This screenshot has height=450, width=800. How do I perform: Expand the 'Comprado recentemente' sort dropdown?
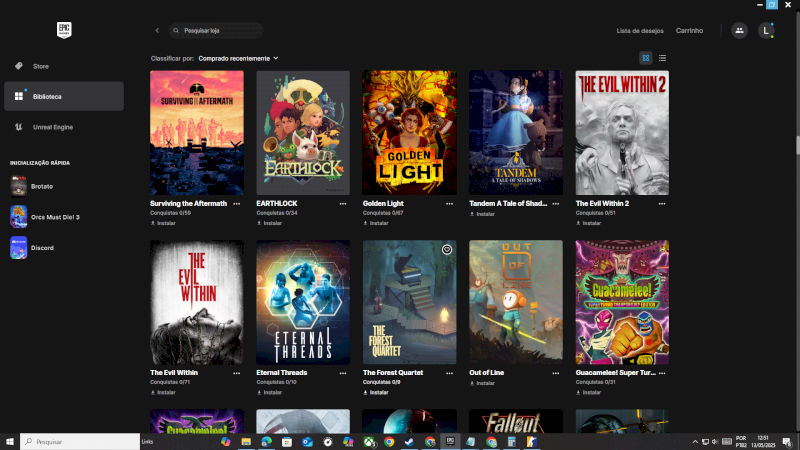coord(238,58)
